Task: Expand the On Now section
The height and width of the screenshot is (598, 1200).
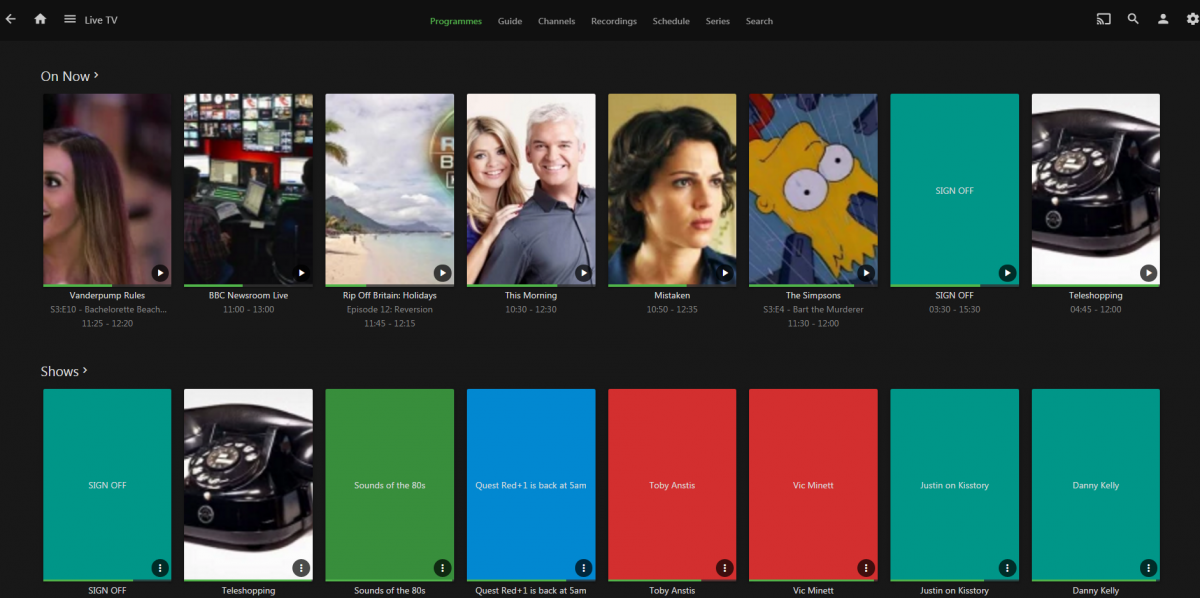Action: [69, 76]
